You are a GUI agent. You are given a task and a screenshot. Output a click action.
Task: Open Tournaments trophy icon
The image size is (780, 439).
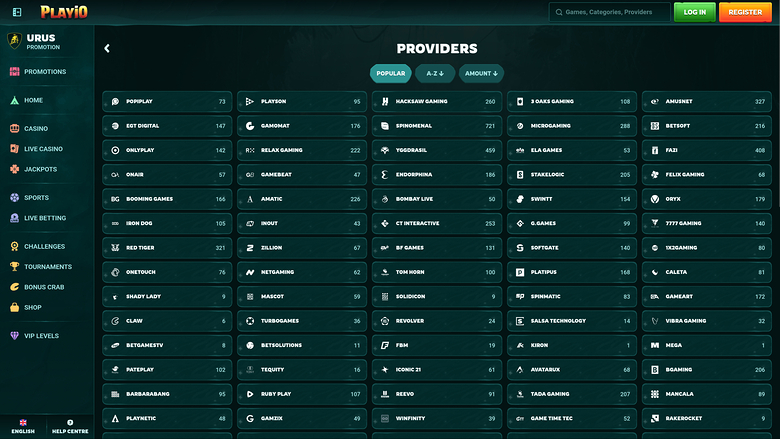14,267
